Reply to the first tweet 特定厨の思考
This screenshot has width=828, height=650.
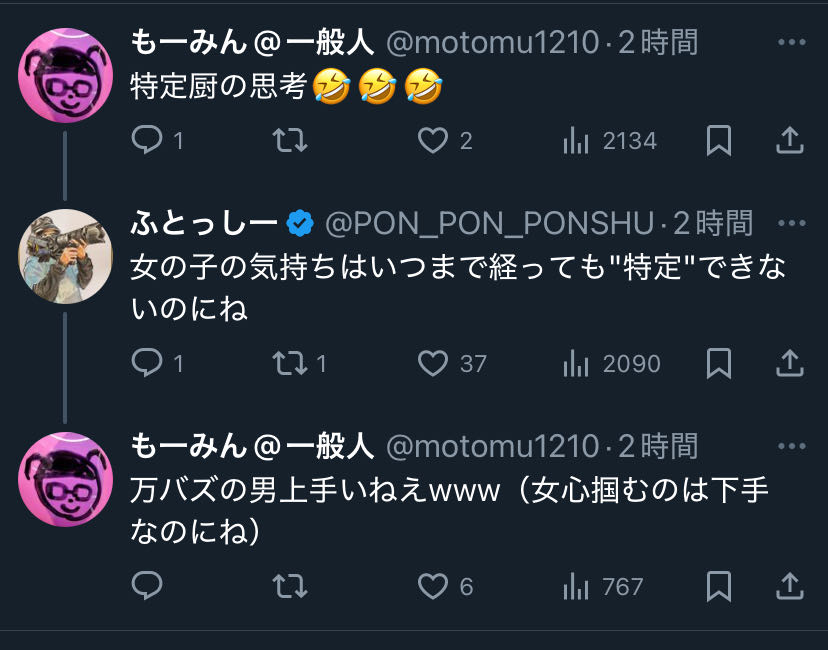pos(147,141)
